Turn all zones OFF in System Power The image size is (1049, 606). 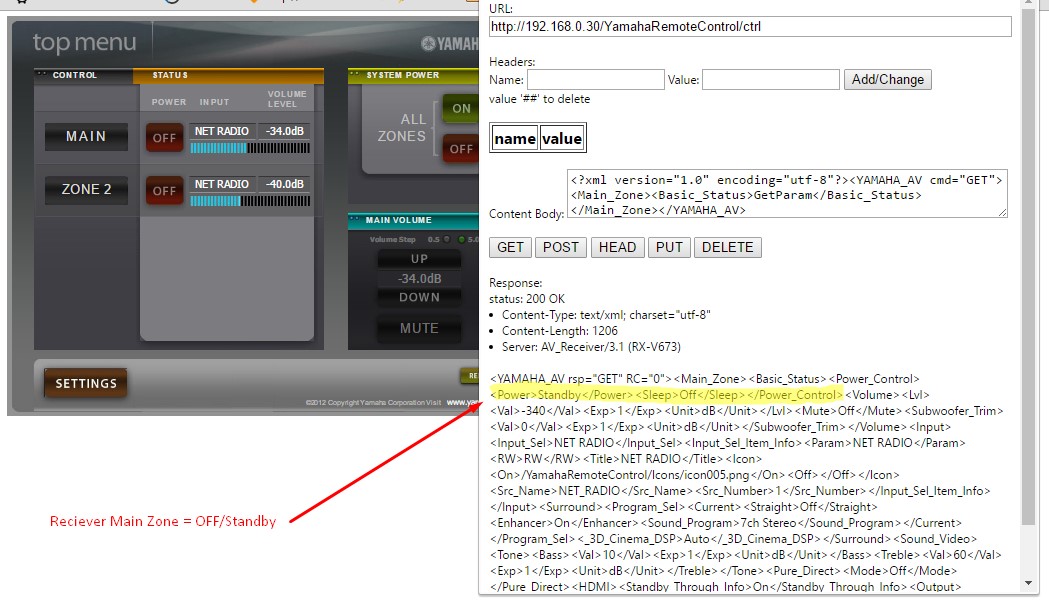tap(461, 148)
